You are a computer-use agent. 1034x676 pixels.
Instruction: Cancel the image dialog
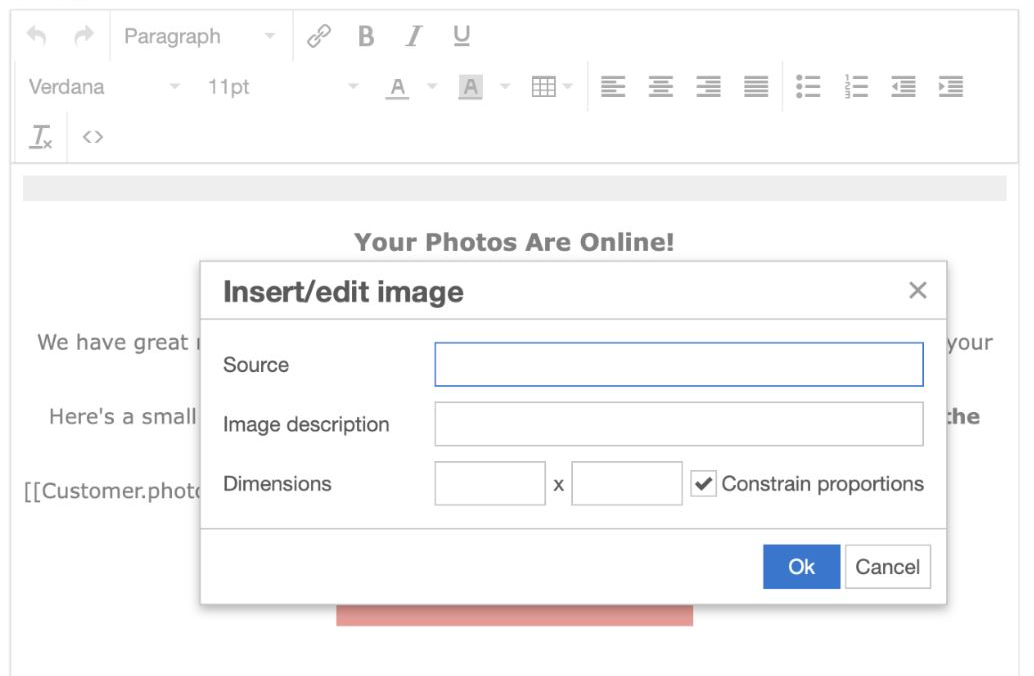pos(888,567)
